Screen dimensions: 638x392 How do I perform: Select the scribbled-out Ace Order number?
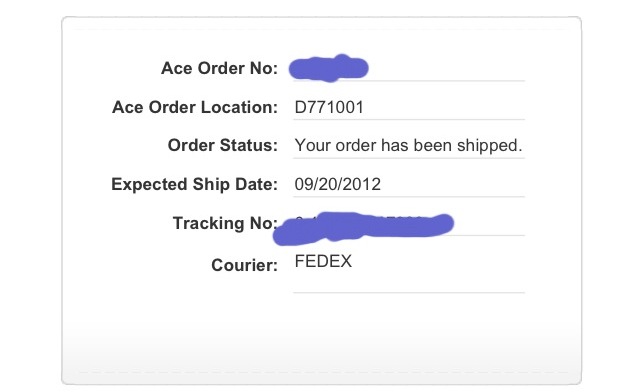pyautogui.click(x=328, y=68)
